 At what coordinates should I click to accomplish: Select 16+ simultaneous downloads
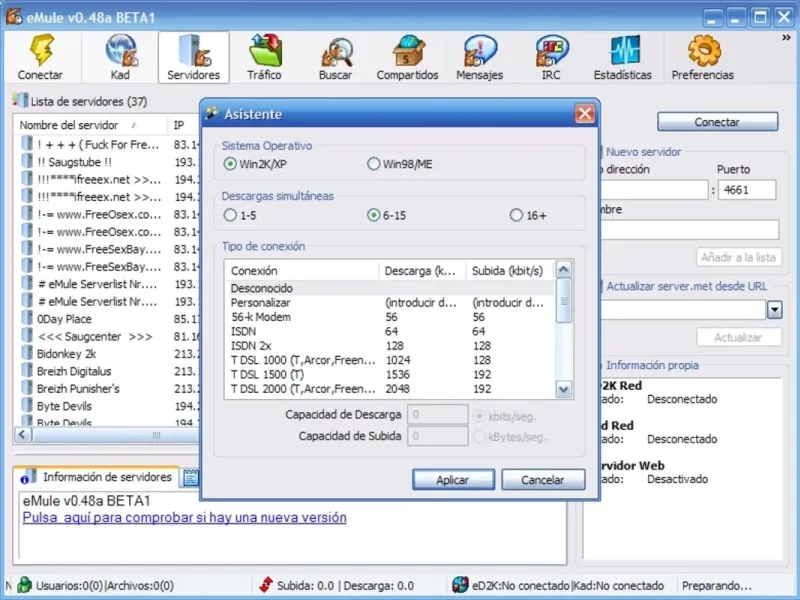[x=516, y=215]
